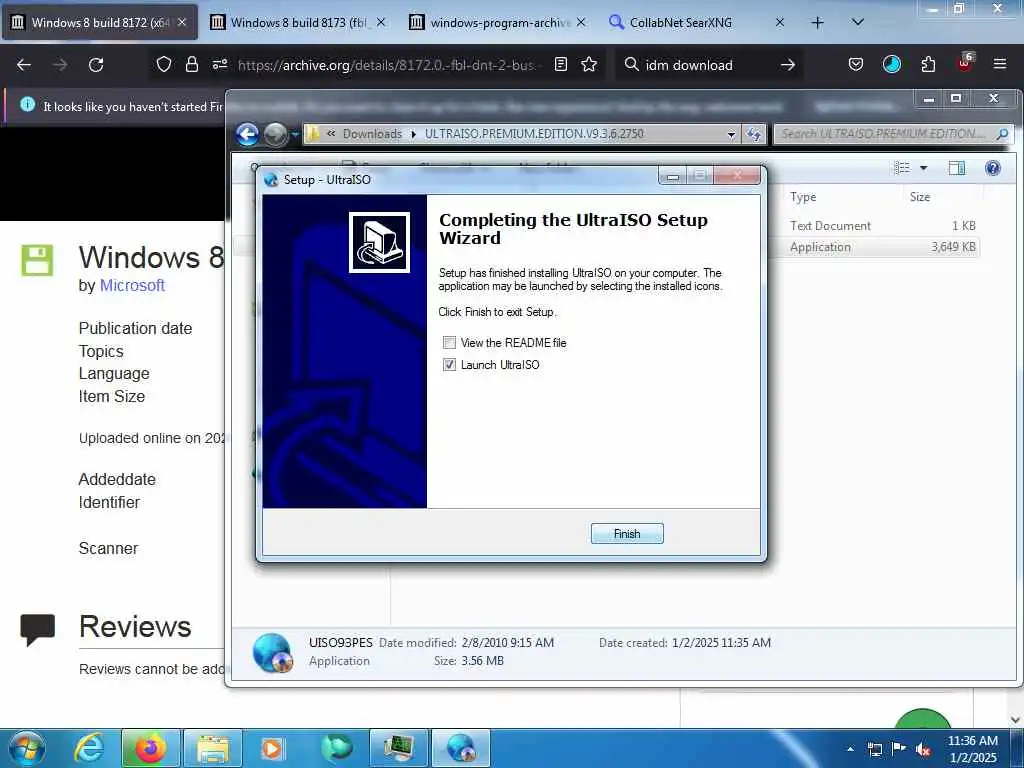The width and height of the screenshot is (1024, 768).
Task: Switch to Windows 8 build 8173 tab
Action: pos(299,22)
